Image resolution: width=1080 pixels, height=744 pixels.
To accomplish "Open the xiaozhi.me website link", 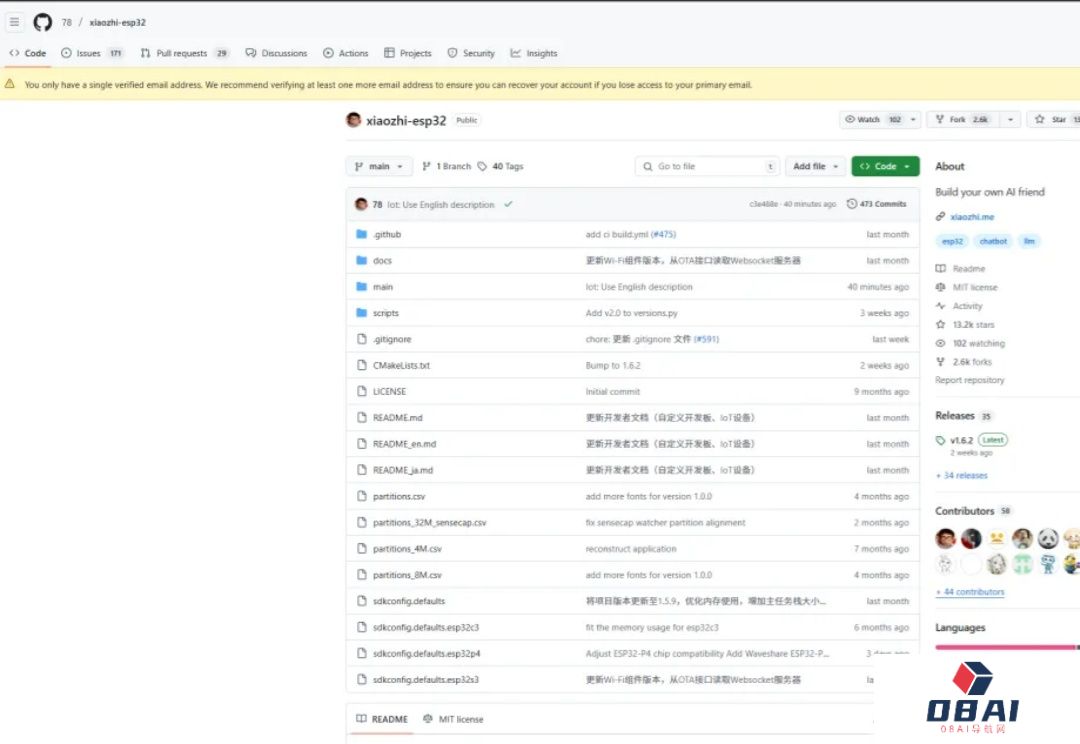I will pyautogui.click(x=972, y=217).
